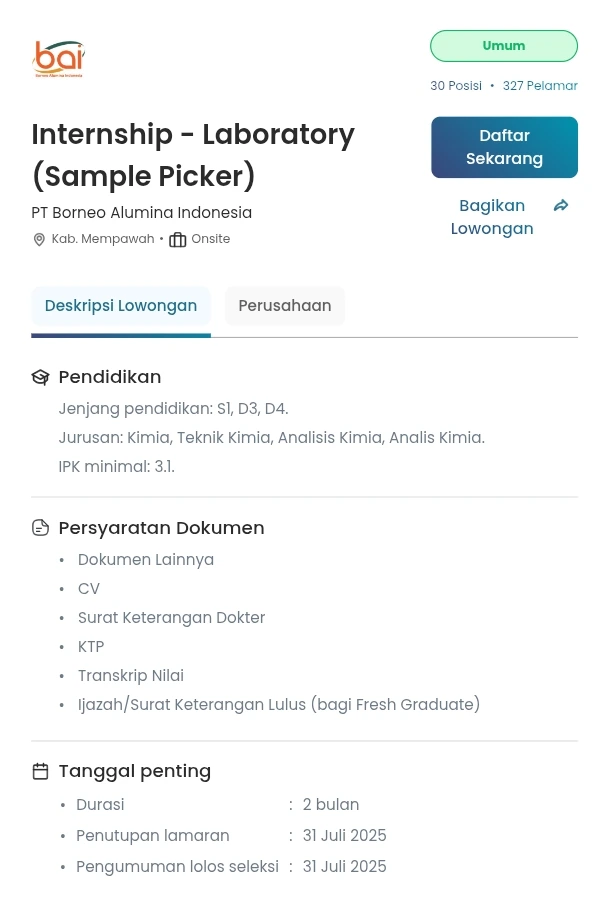Click the 30 Posisi text

click(456, 86)
